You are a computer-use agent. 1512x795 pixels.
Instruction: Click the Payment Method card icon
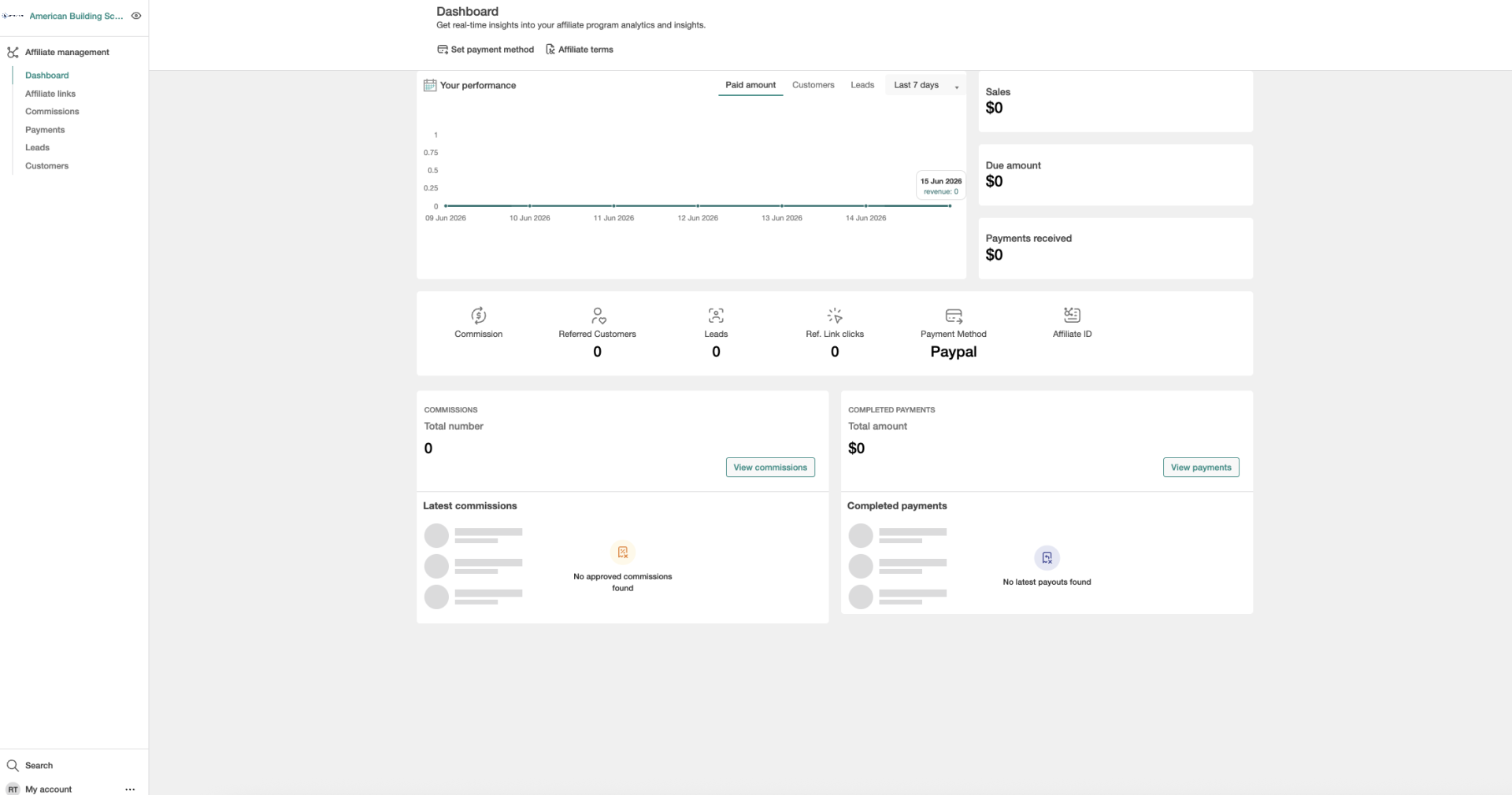point(954,316)
